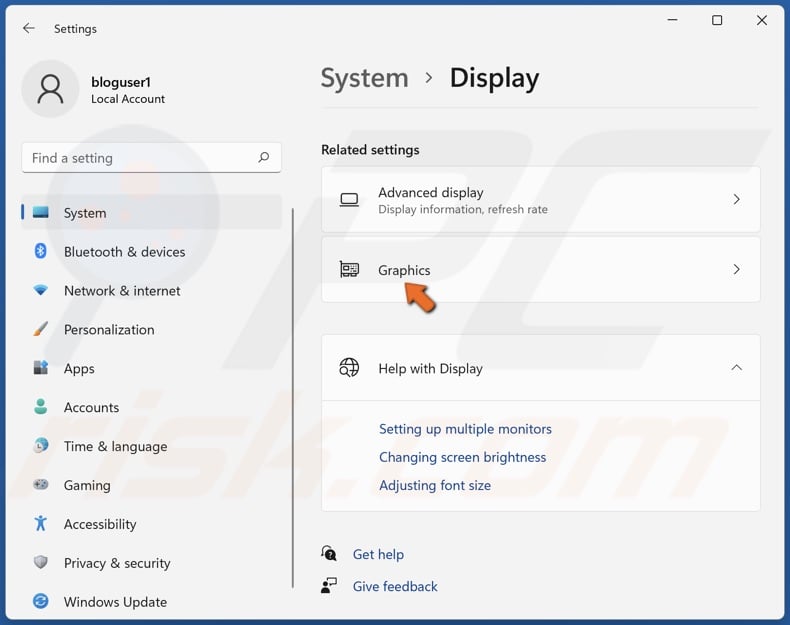Click the Graphics card icon
Screen dimensions: 790x625
tap(349, 269)
